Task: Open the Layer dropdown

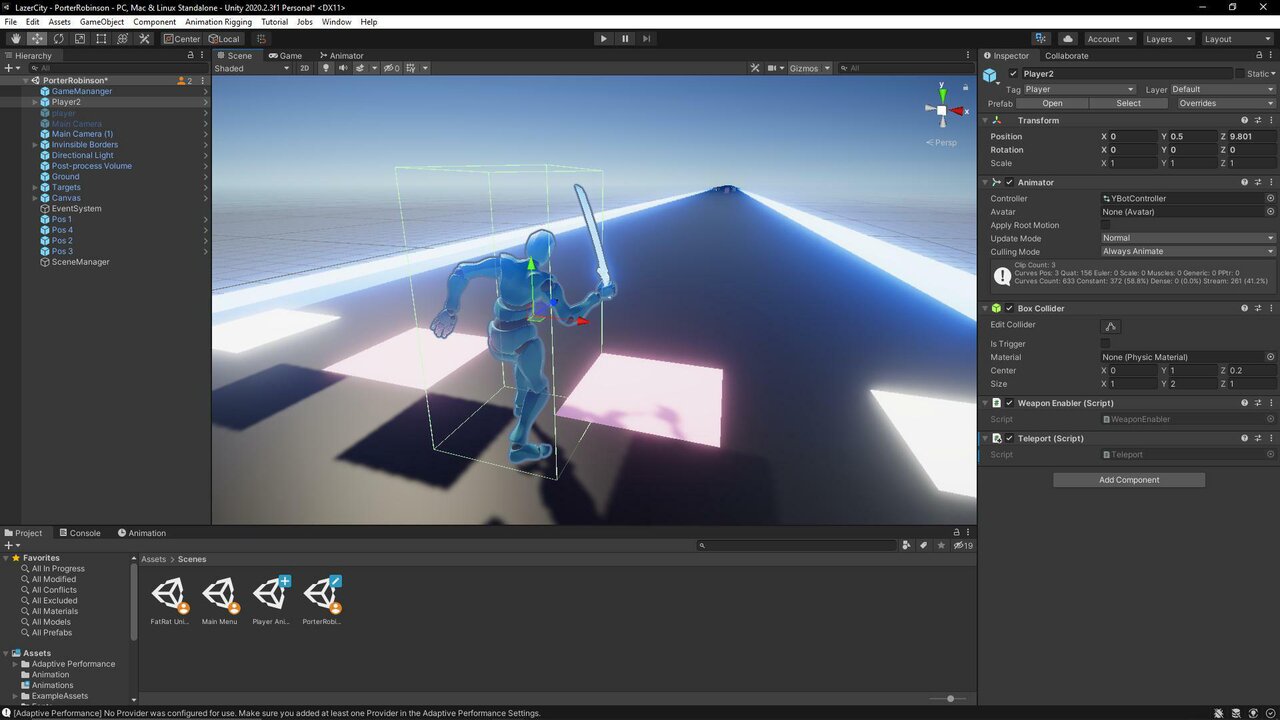Action: tap(1223, 89)
